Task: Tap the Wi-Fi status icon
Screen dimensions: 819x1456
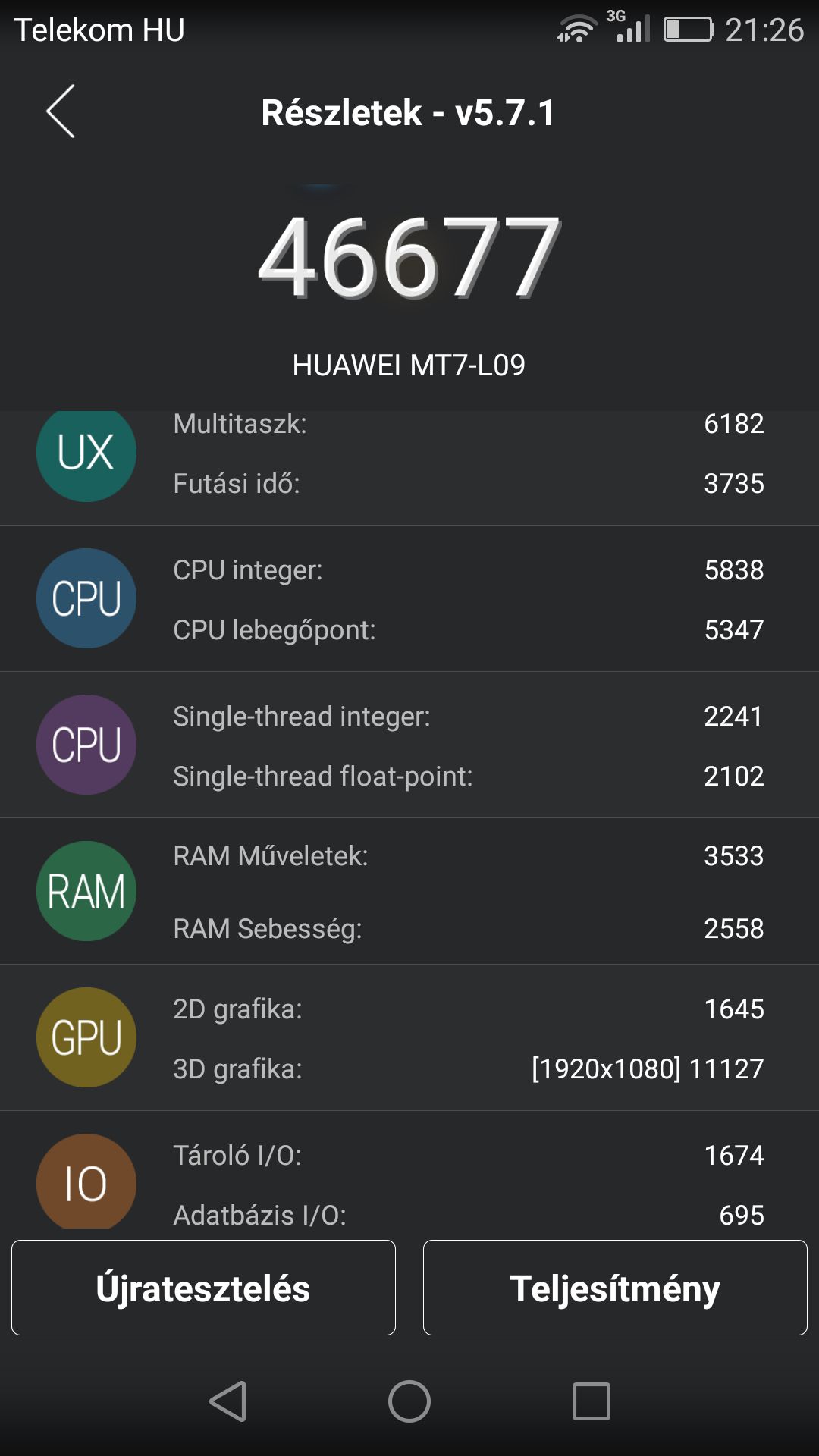Action: pyautogui.click(x=576, y=30)
